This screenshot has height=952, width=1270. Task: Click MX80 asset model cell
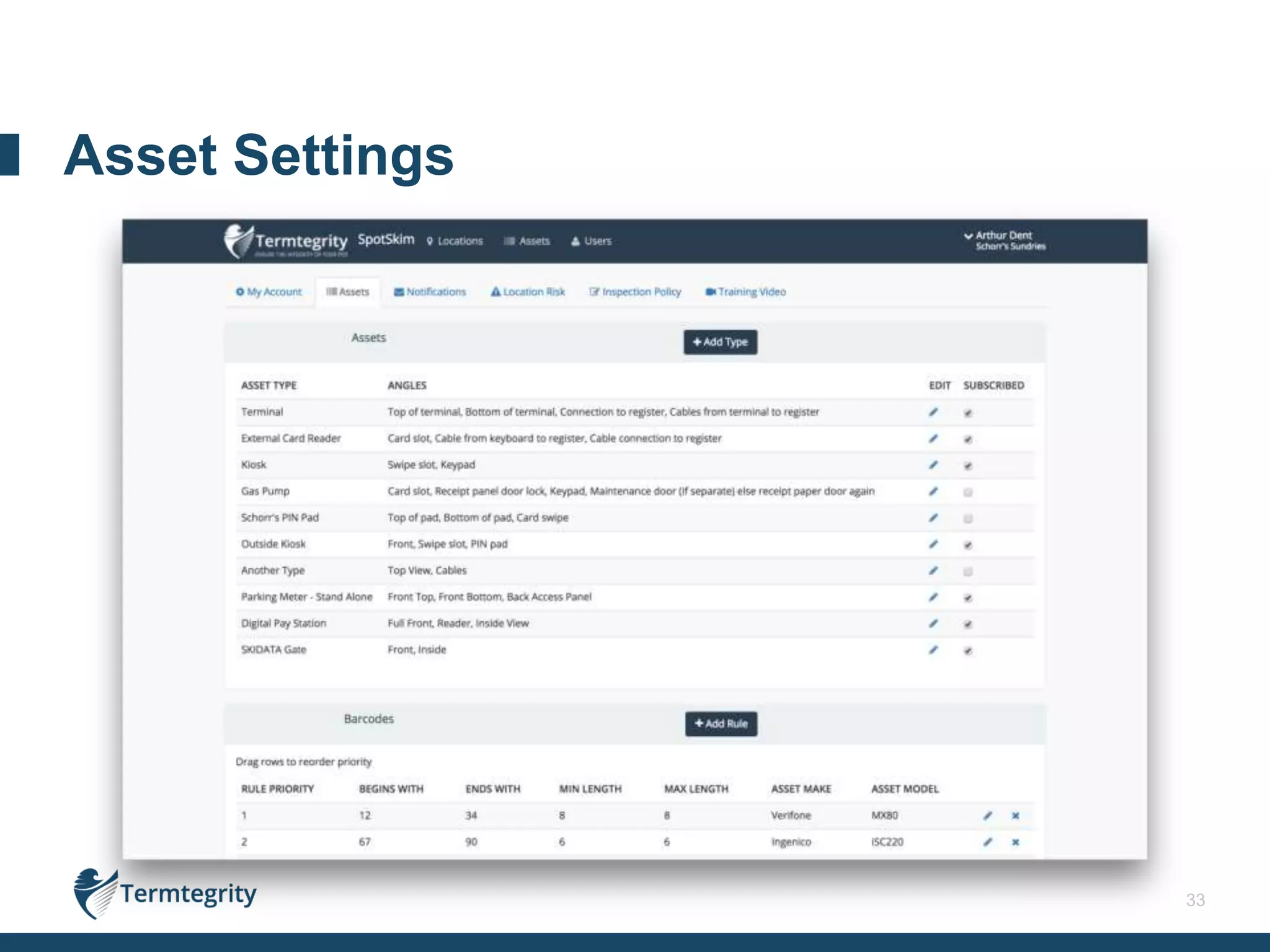click(885, 816)
